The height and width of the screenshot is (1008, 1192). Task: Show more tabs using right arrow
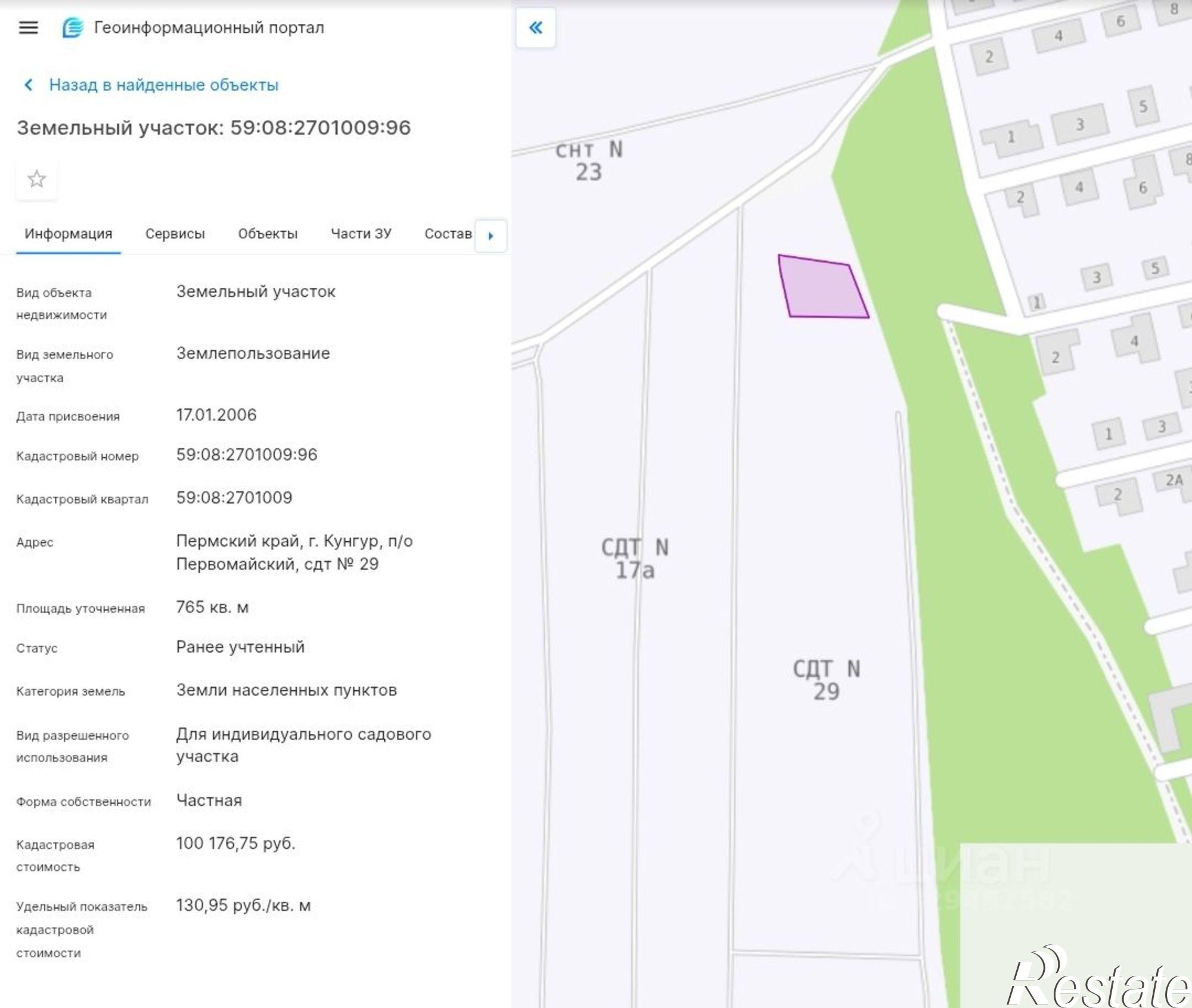click(491, 235)
